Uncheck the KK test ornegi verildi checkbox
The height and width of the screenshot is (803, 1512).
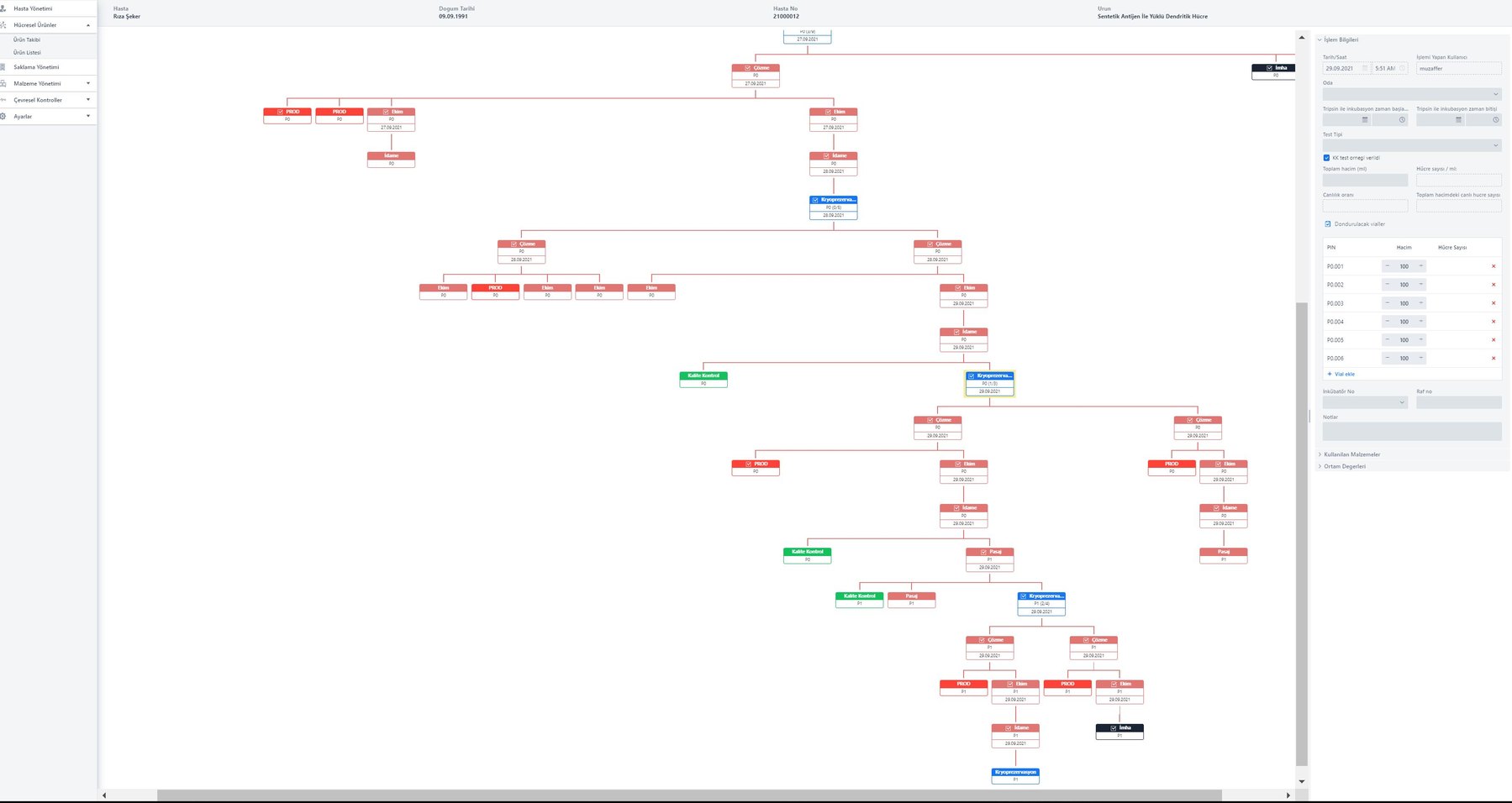coord(1326,158)
